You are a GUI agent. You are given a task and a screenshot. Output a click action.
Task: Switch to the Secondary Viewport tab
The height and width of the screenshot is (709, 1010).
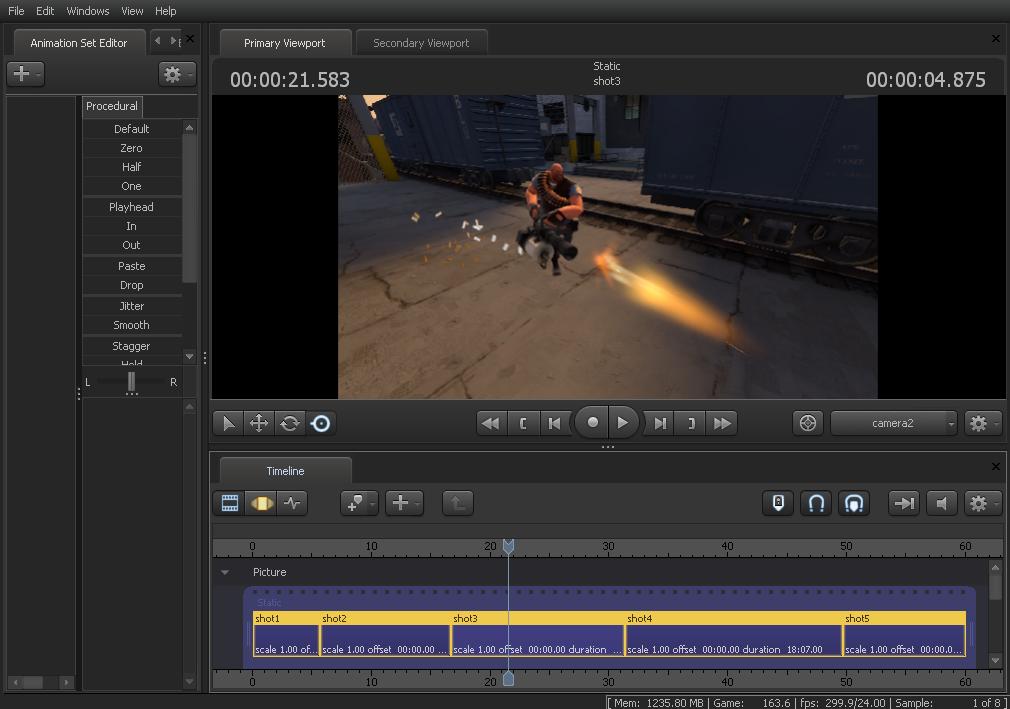click(x=421, y=43)
